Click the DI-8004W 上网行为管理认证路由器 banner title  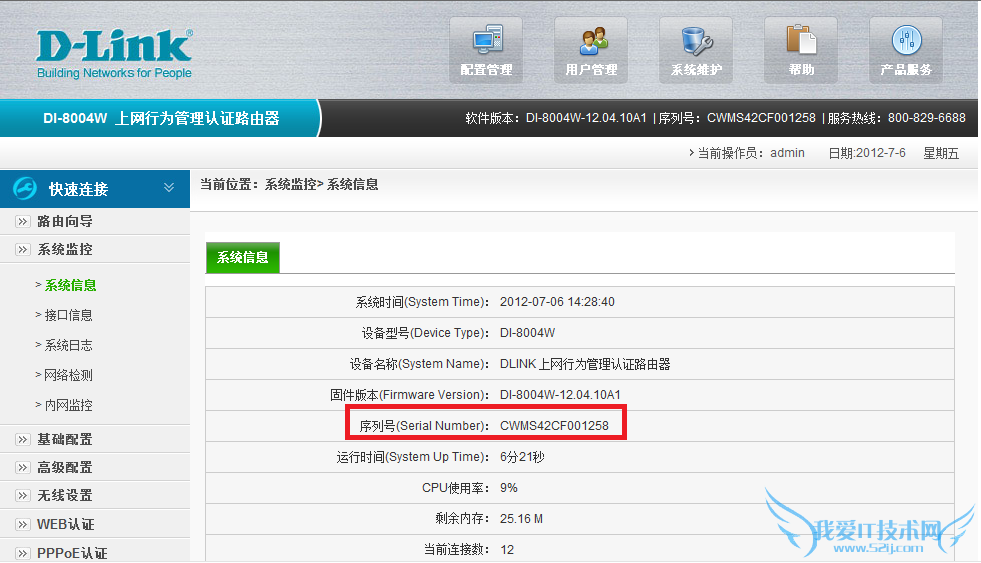pos(161,118)
